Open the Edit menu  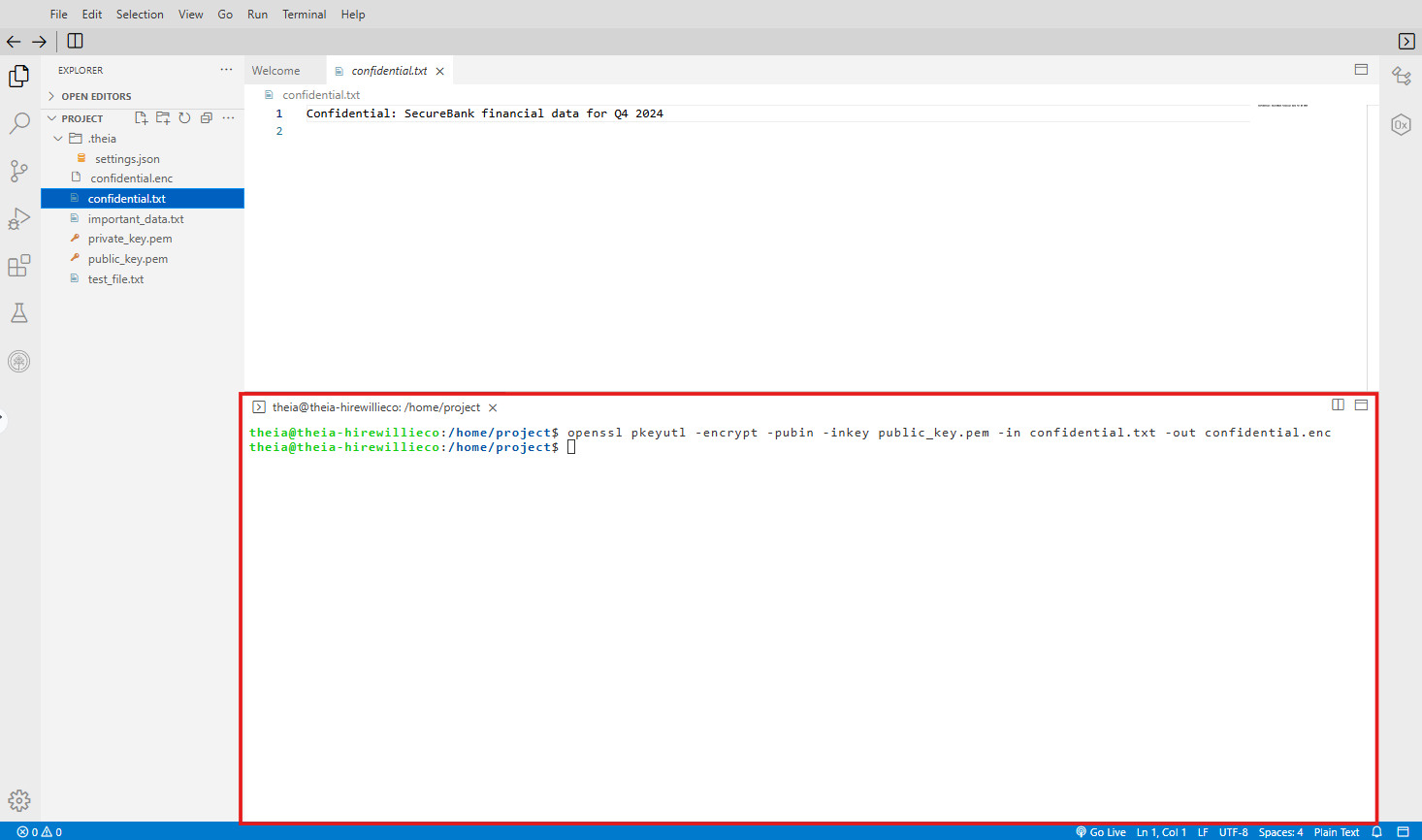92,15
